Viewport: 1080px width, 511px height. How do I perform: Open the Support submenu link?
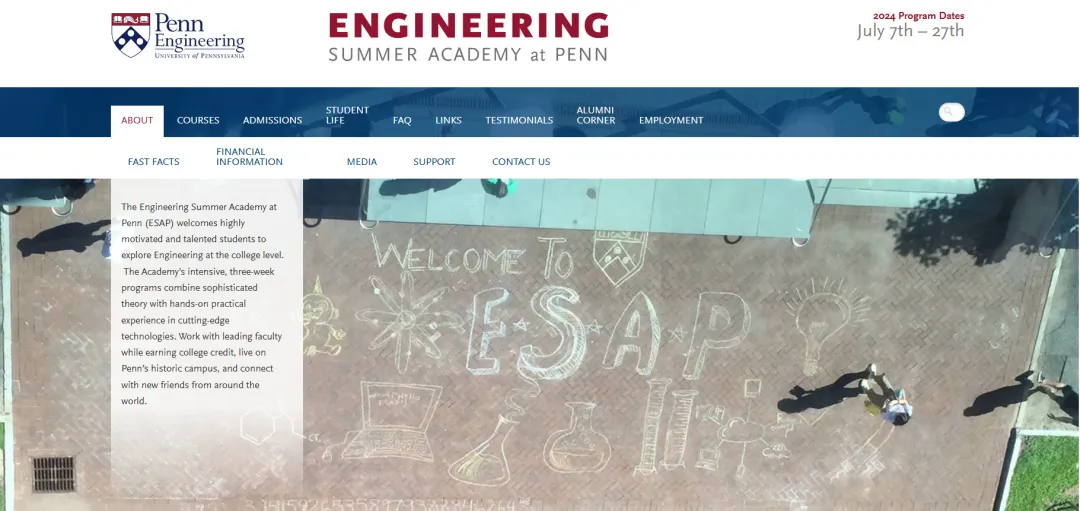coord(434,162)
